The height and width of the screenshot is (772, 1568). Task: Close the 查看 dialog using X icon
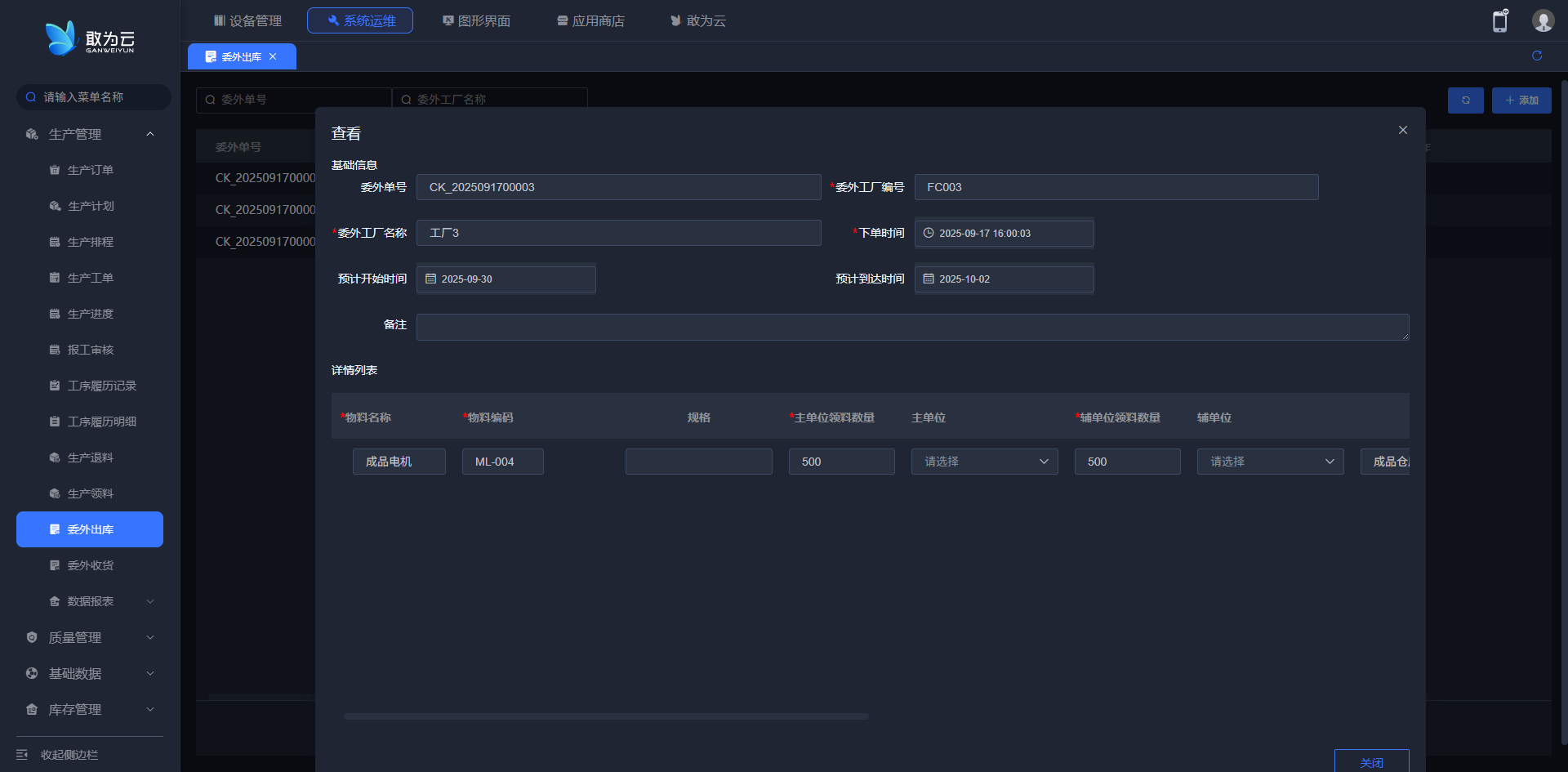pyautogui.click(x=1402, y=130)
